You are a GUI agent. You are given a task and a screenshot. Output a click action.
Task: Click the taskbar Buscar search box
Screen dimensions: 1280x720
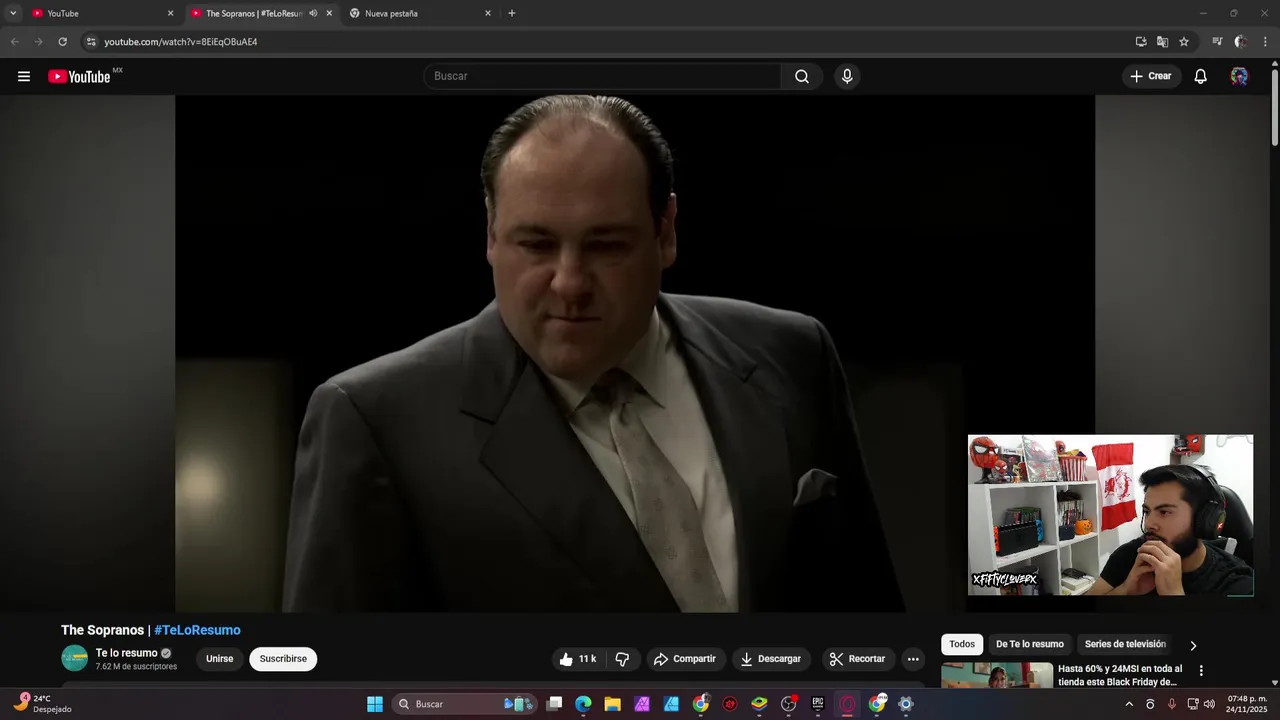tap(464, 704)
